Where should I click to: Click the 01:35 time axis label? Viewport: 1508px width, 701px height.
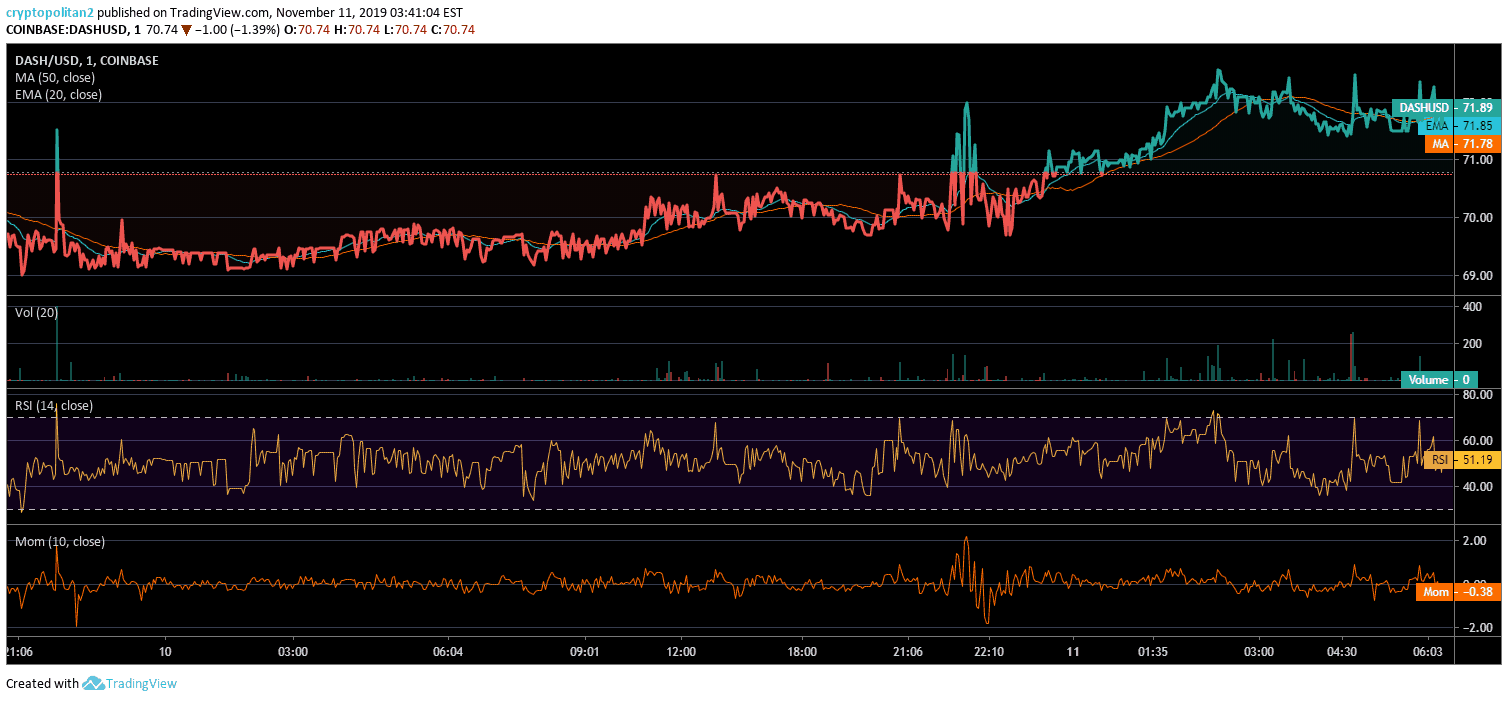[x=1153, y=652]
